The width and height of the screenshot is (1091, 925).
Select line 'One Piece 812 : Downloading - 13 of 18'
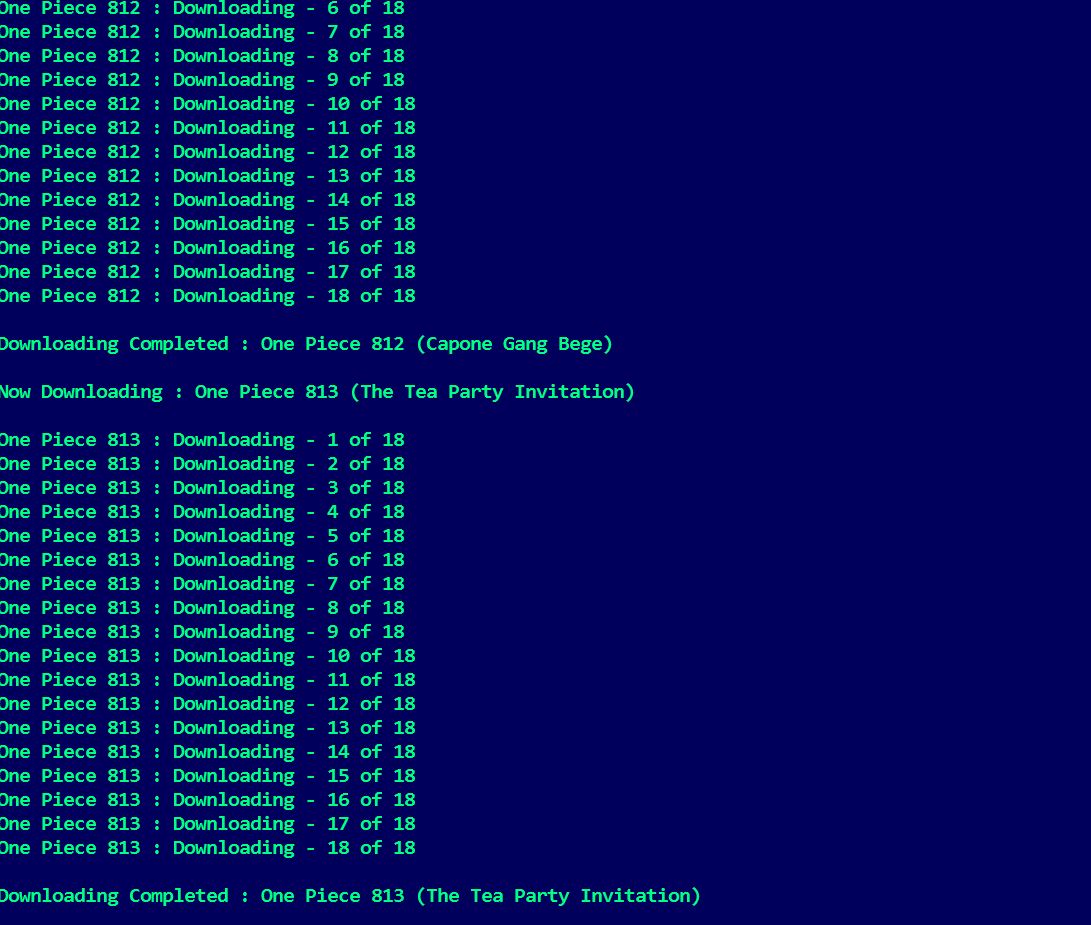[x=207, y=176]
